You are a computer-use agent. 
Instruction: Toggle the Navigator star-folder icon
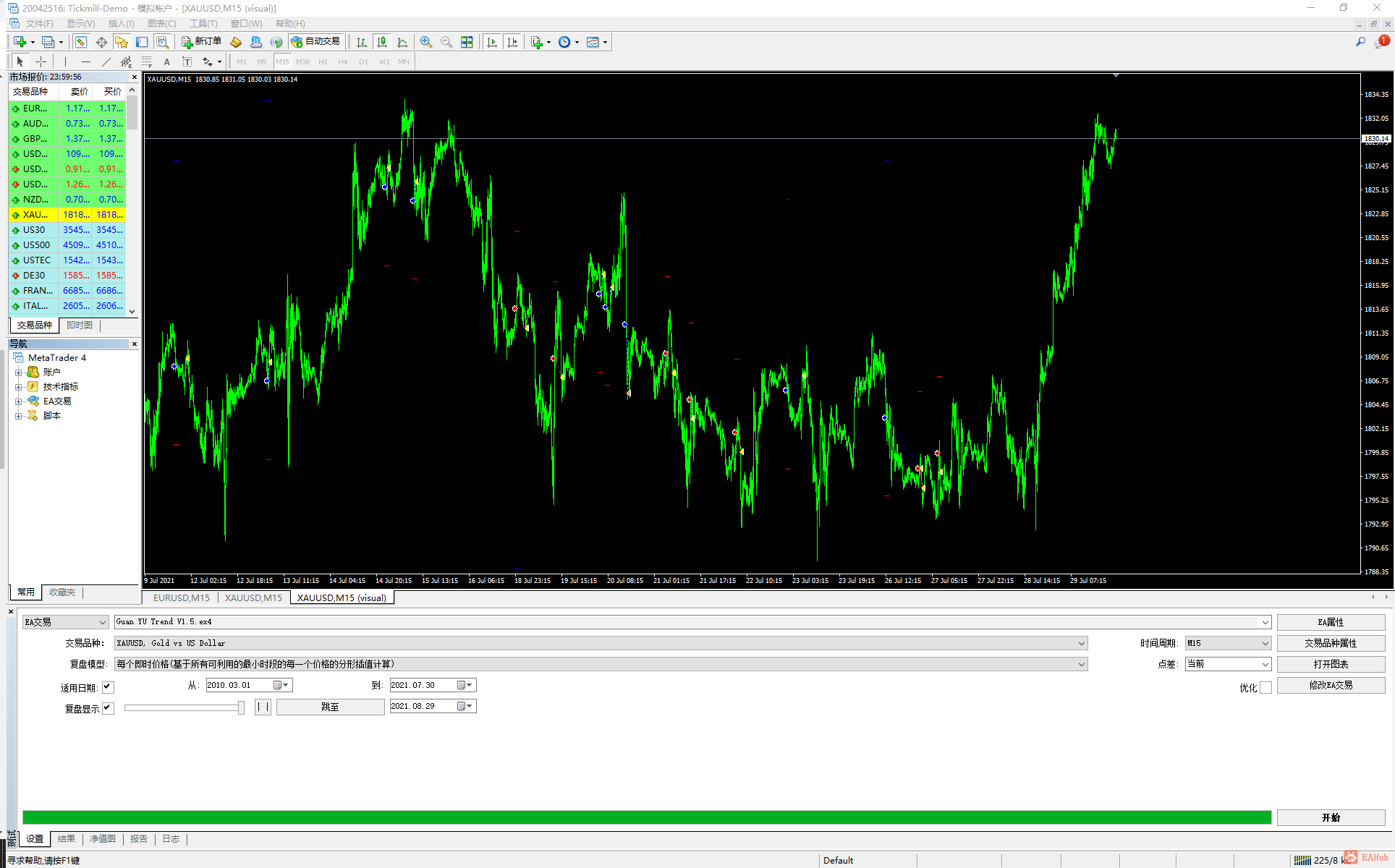[122, 42]
